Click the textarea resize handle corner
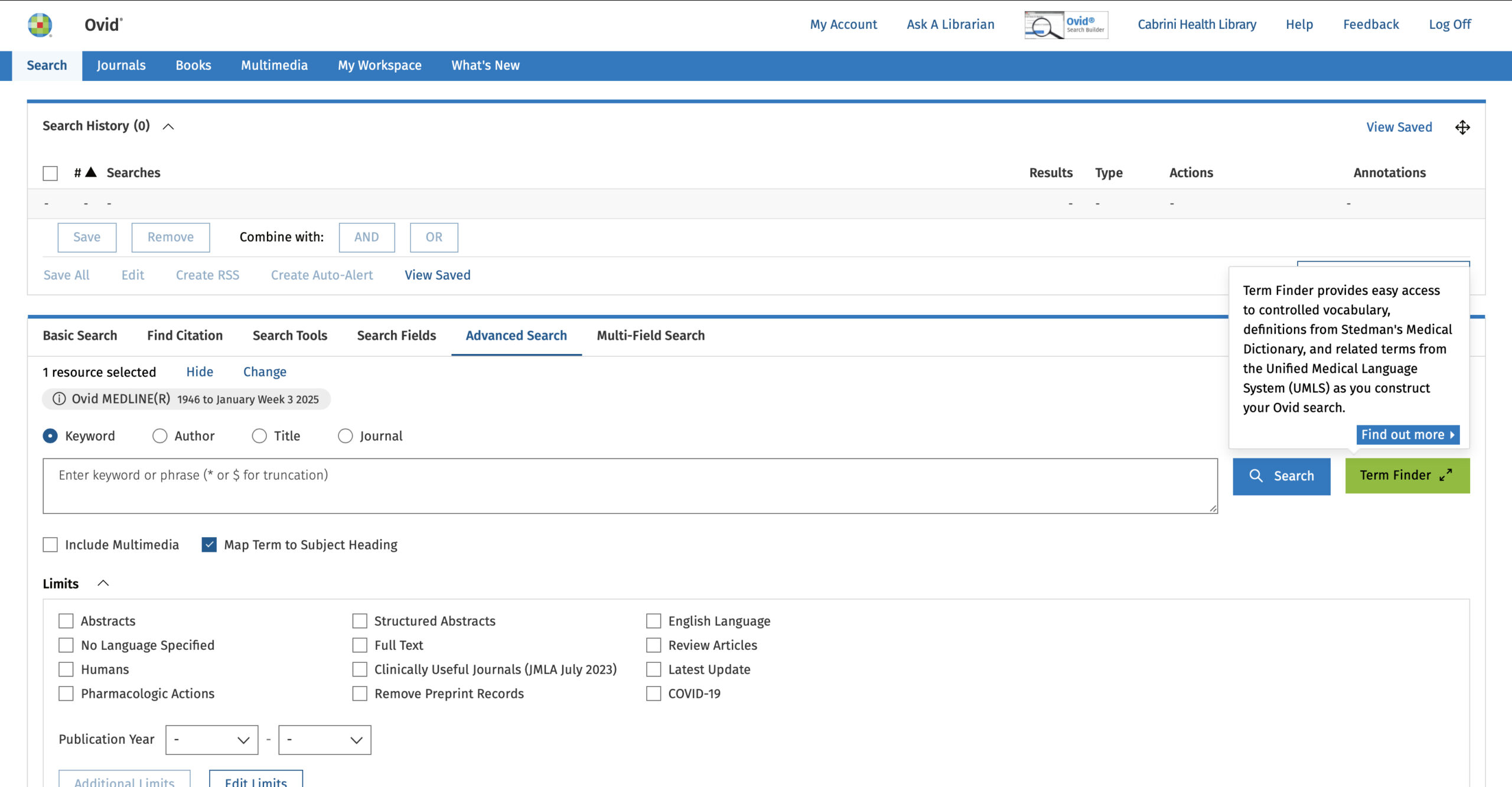Image resolution: width=1512 pixels, height=787 pixels. [1213, 509]
